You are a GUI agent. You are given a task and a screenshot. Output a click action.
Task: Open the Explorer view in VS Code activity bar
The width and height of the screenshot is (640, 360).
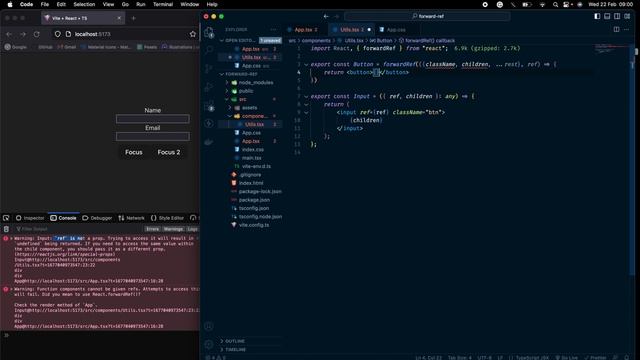[x=209, y=33]
